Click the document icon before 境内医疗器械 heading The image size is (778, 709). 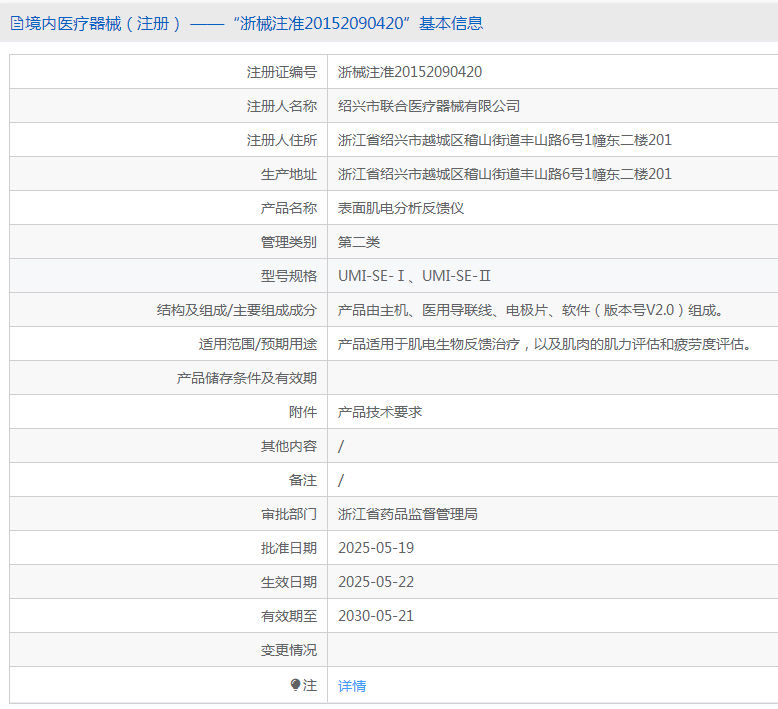(x=17, y=23)
